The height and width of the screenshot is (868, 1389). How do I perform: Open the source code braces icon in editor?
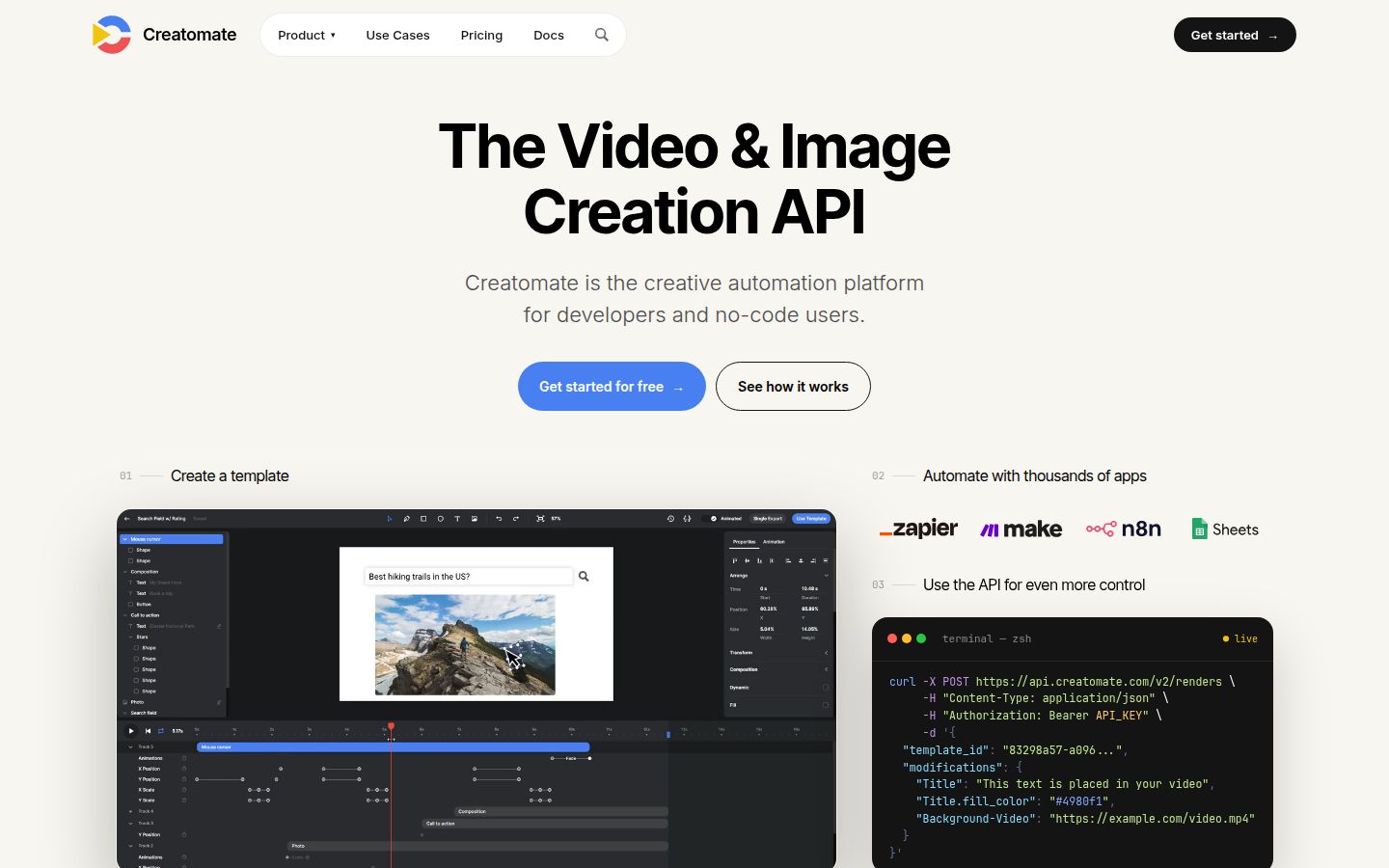coord(687,519)
